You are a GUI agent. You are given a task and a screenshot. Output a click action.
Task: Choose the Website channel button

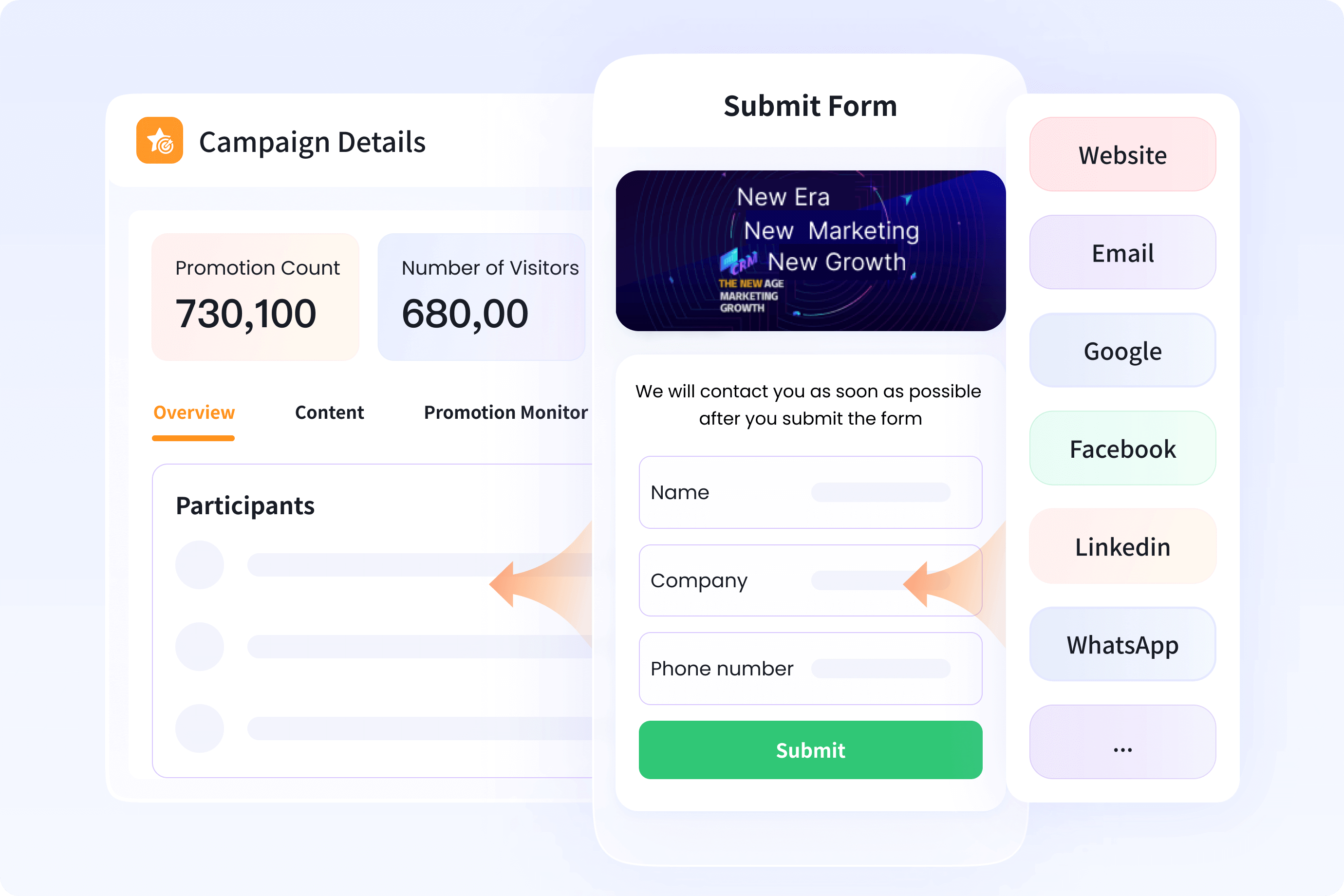(x=1122, y=155)
